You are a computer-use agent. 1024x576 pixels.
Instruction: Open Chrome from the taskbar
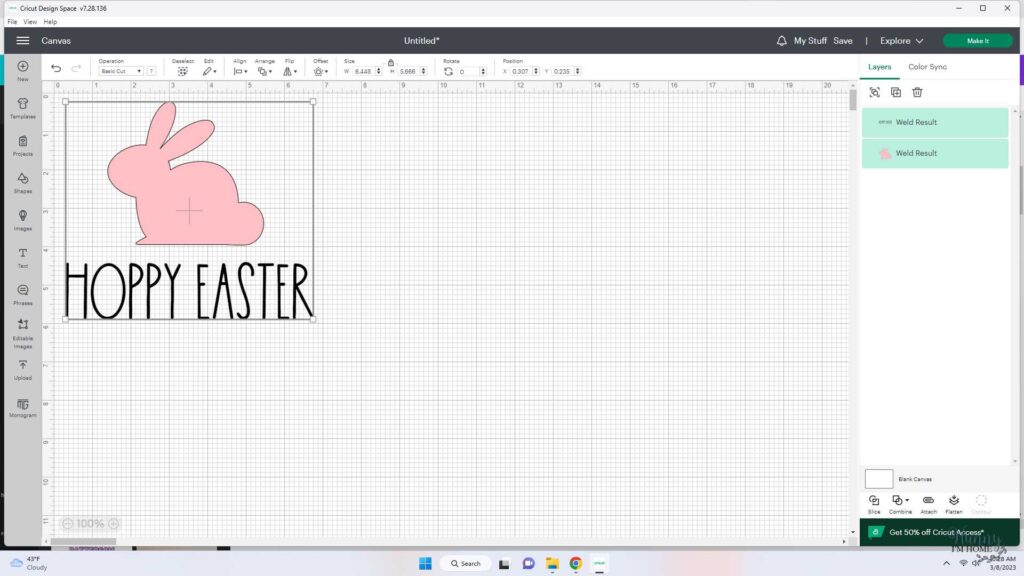point(575,564)
